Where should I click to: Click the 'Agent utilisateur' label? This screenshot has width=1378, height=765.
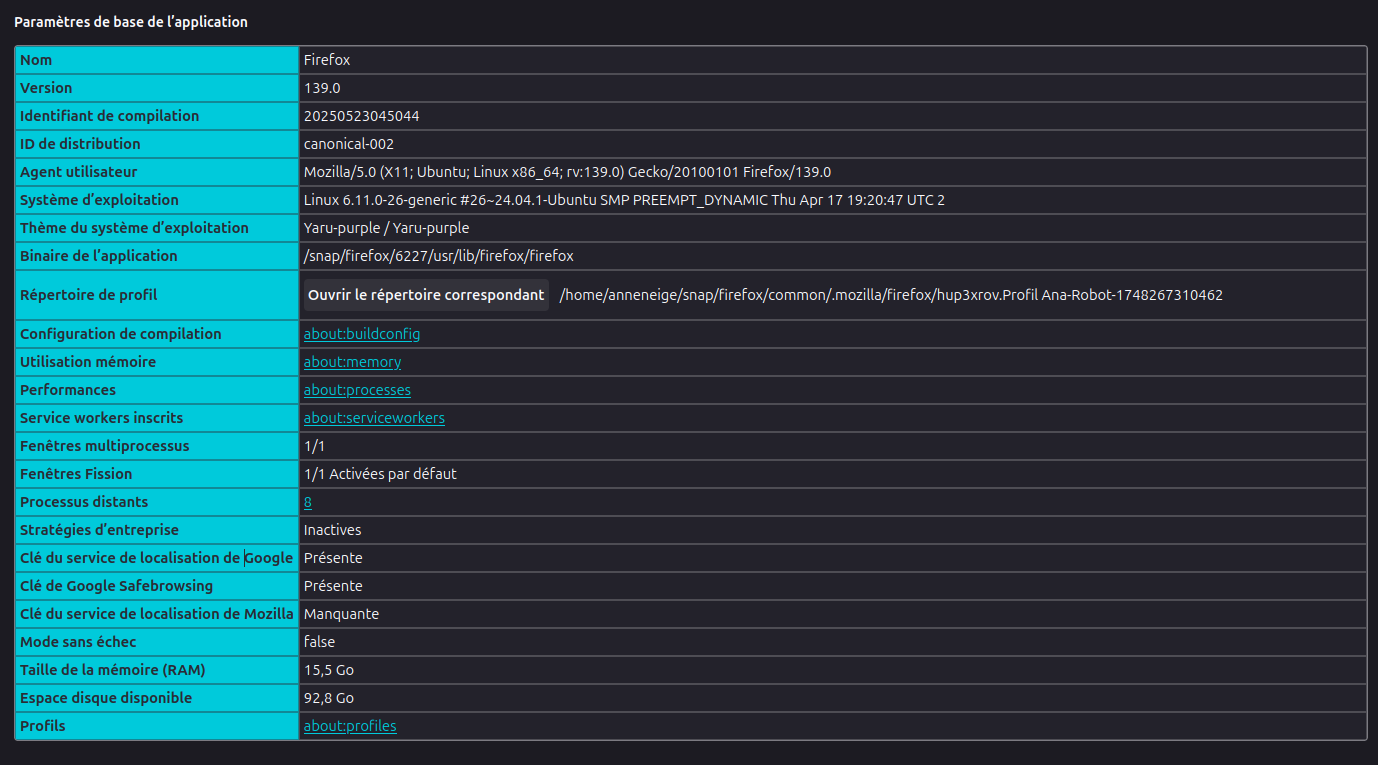pos(79,172)
